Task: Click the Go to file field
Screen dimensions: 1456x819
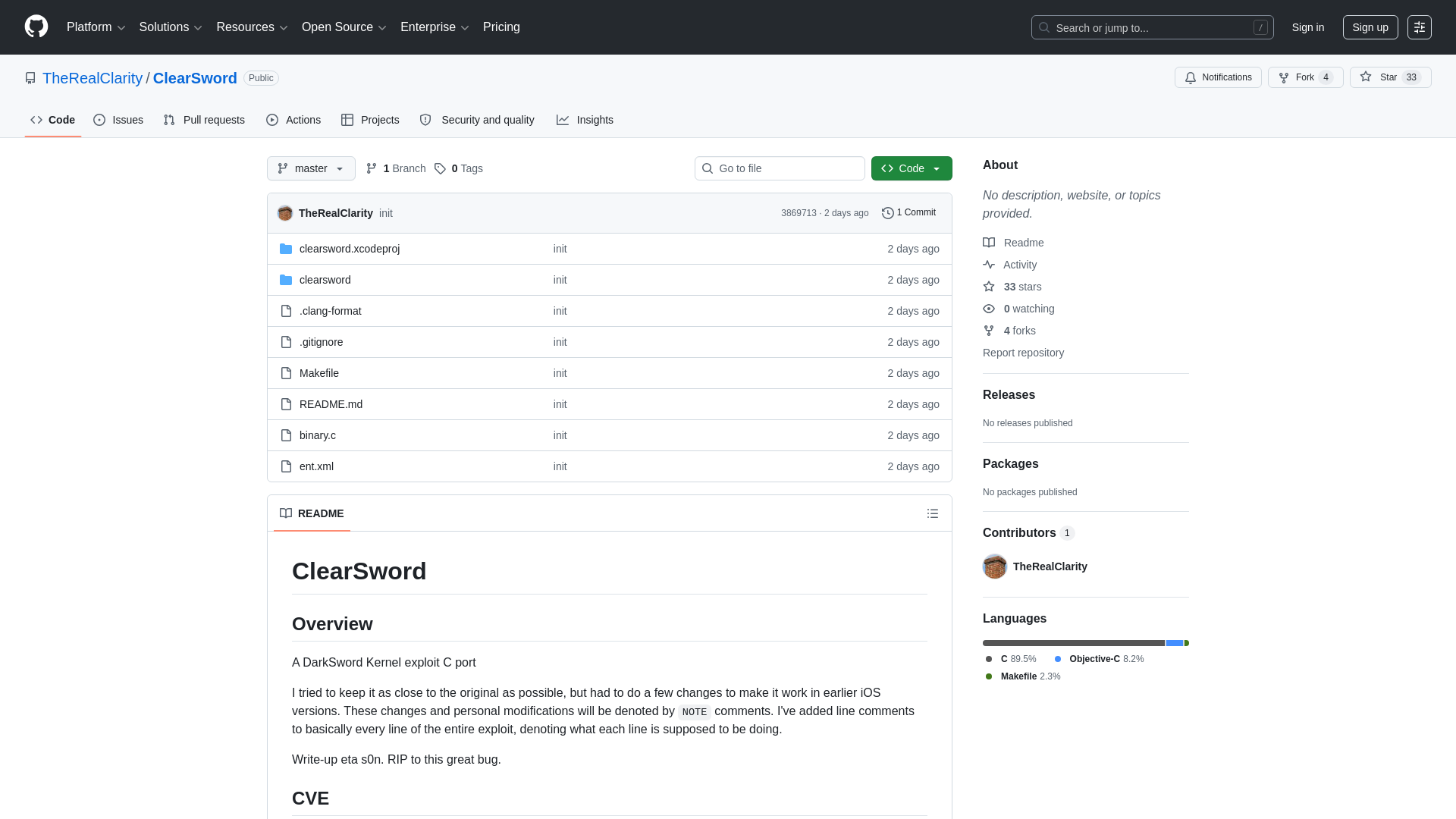Action: (780, 168)
